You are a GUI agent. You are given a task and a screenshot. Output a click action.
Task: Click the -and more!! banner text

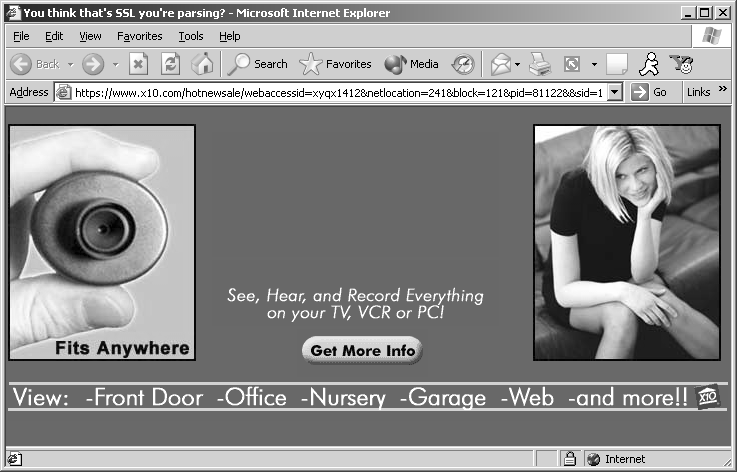pyautogui.click(x=628, y=398)
